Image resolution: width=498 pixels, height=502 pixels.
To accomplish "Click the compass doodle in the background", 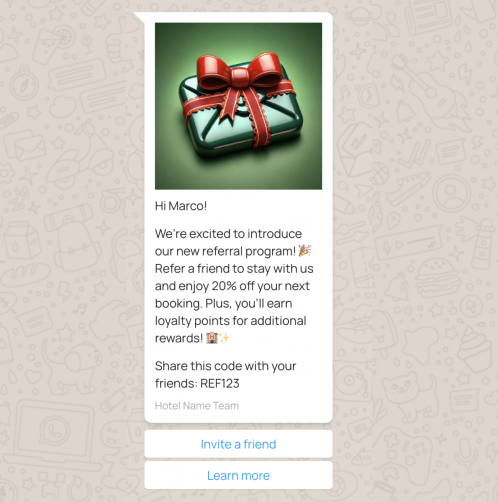I will tap(24, 83).
